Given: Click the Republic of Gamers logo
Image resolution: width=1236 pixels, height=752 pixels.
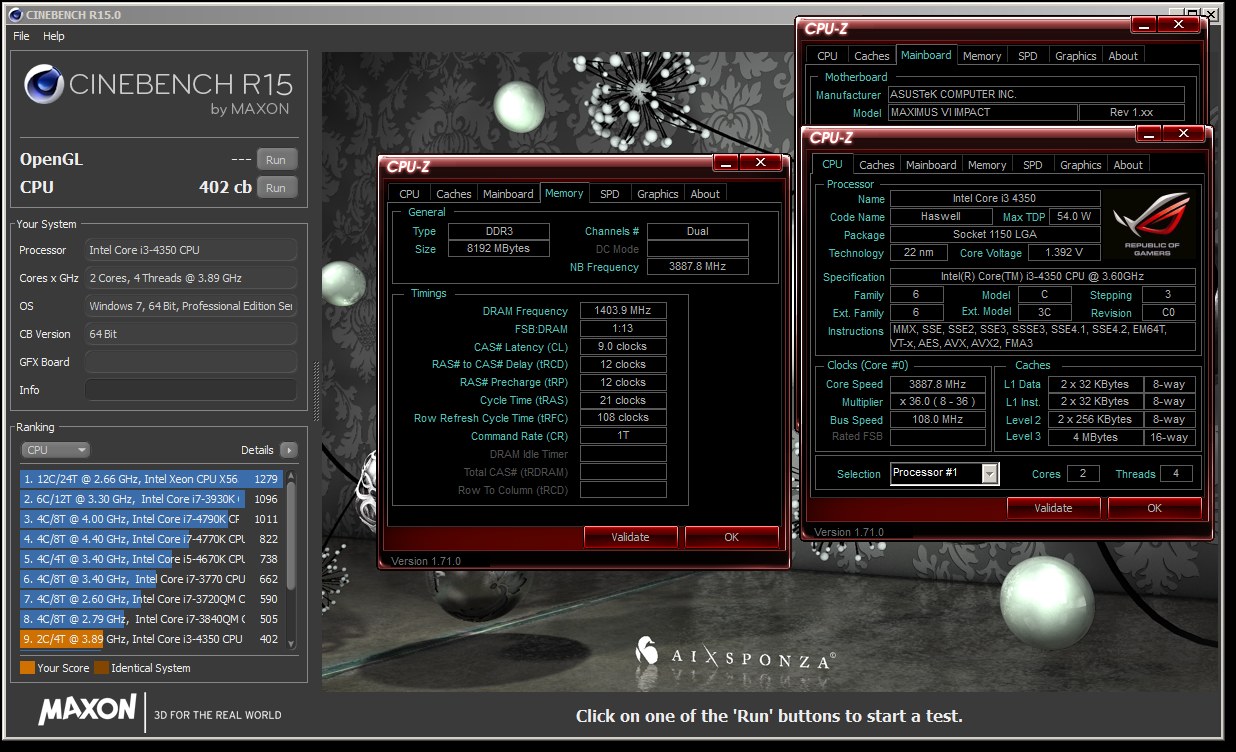Looking at the screenshot, I should coord(1152,223).
